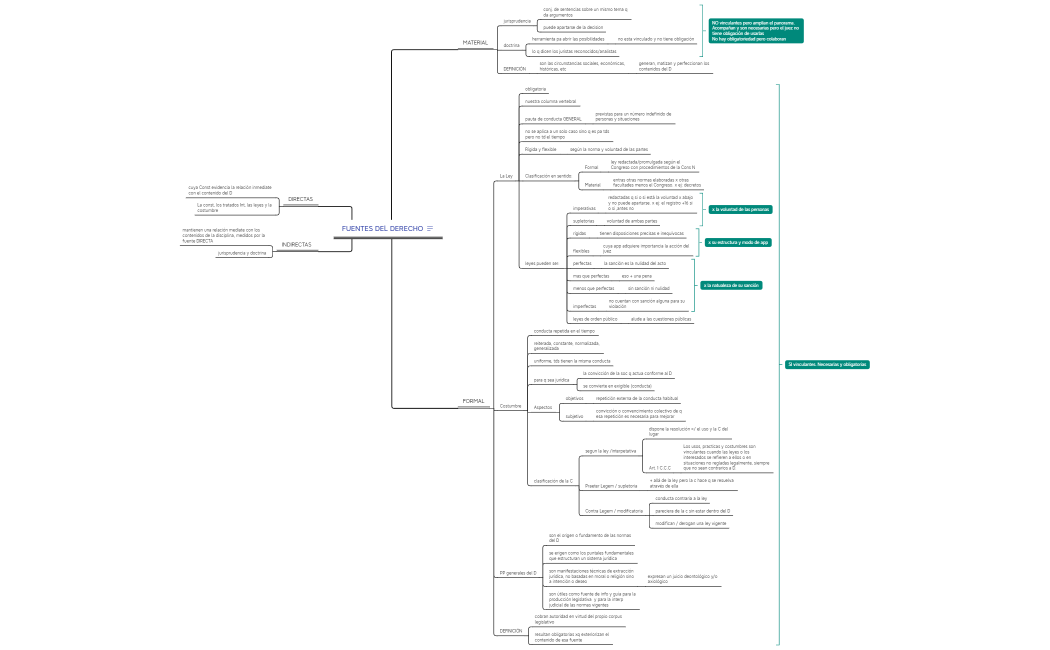Select the jurisprudencia node under MATERIAL
The width and height of the screenshot is (1050, 650).
[x=517, y=21]
